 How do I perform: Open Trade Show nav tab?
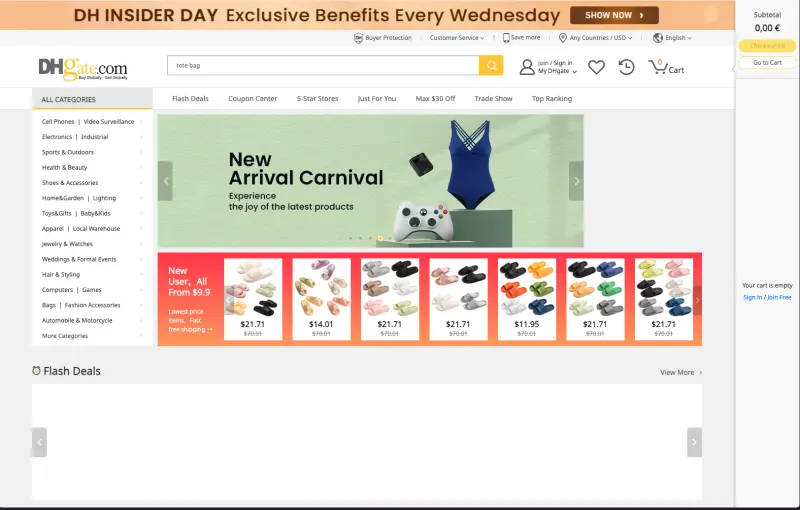493,98
